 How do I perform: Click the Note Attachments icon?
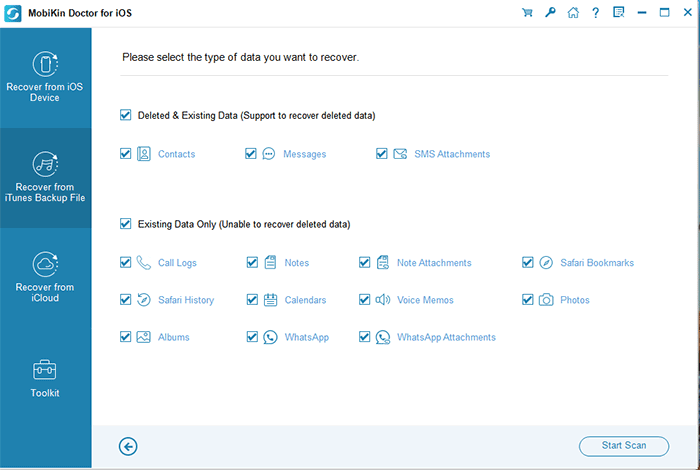tap(383, 262)
